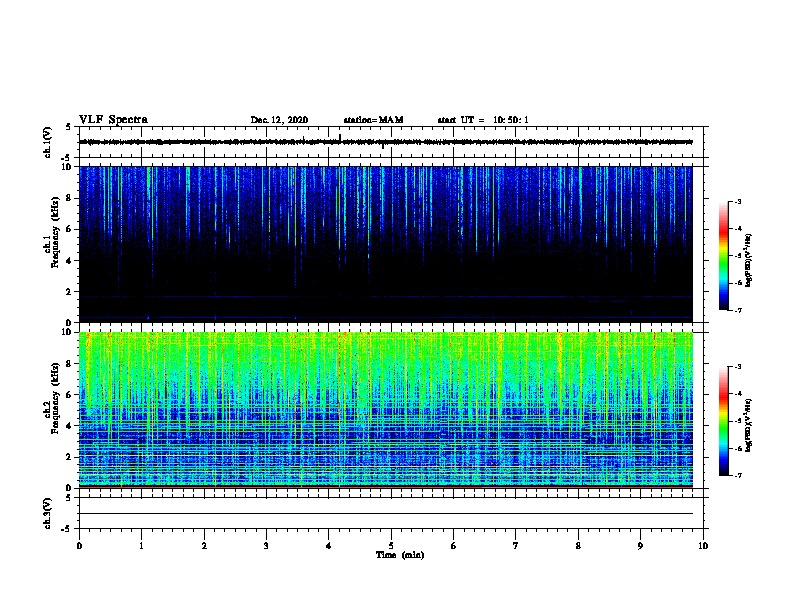Click time axis tick label "5"
Viewport: 792px width, 612px height.
pyautogui.click(x=391, y=545)
